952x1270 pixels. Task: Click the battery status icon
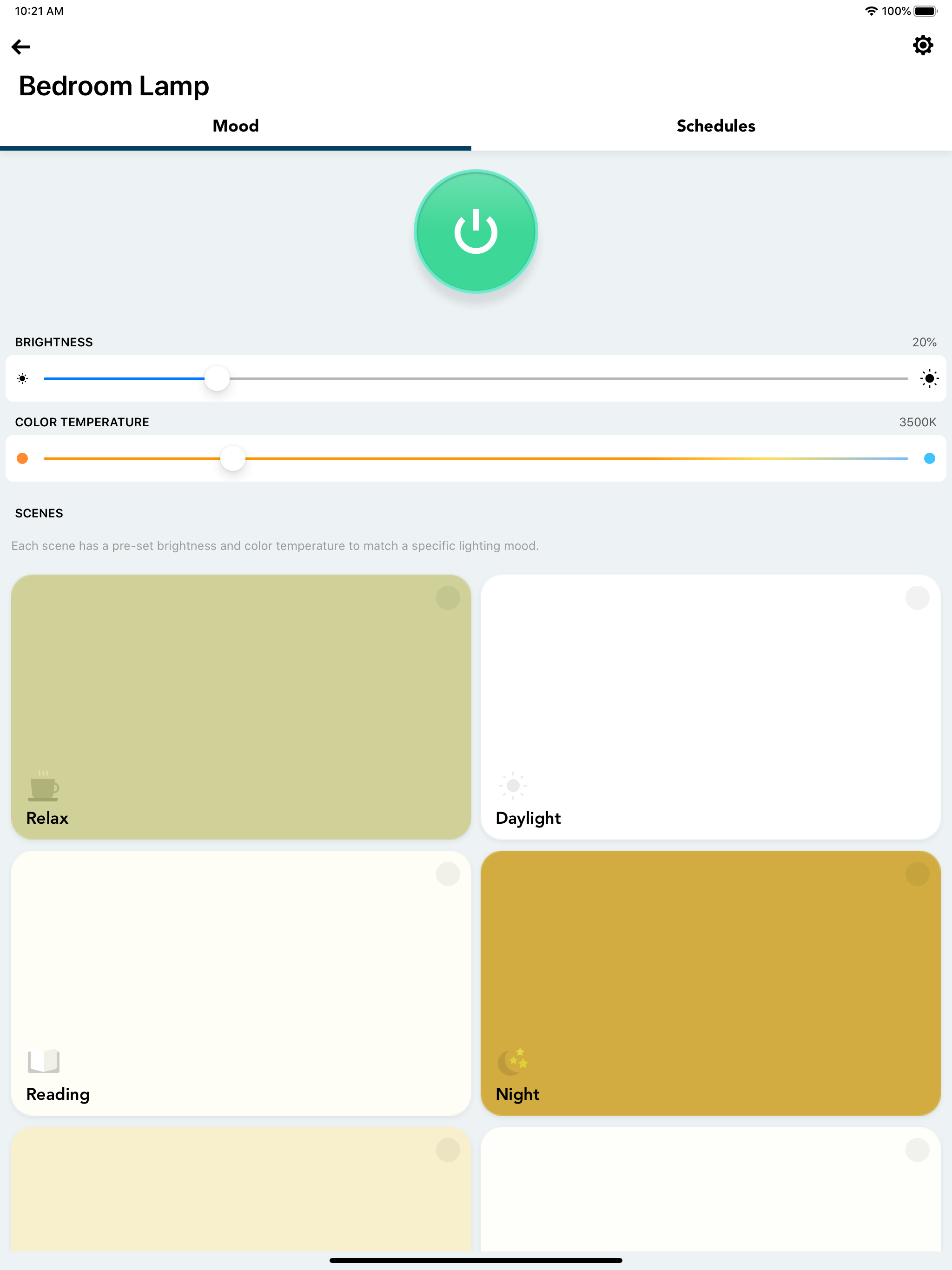926,11
